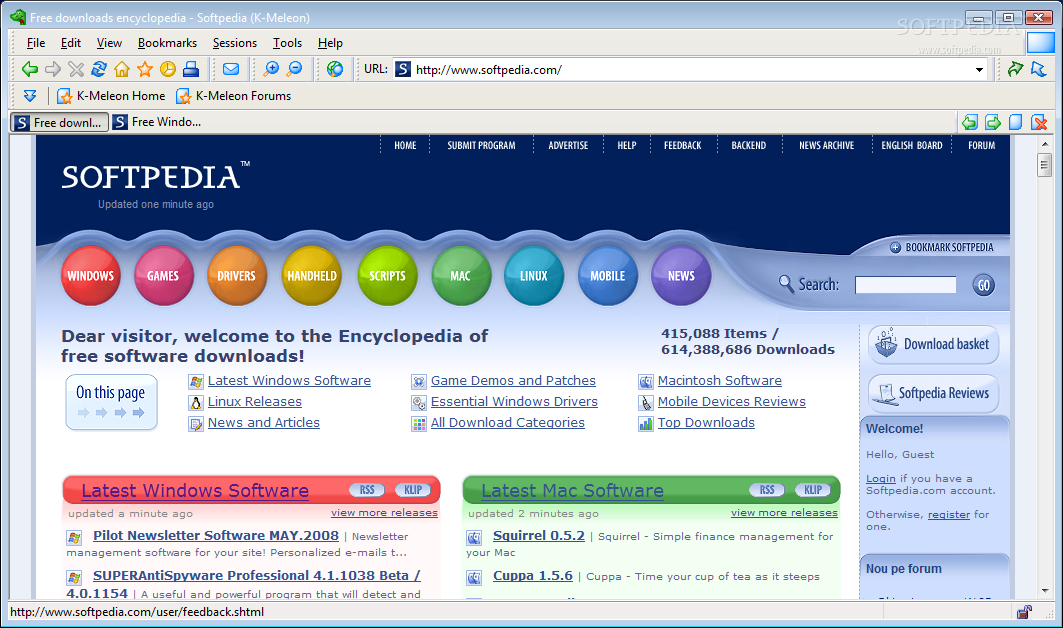Click the Softpedia S site icon in the URL bar
This screenshot has height=628, width=1063.
pos(403,69)
